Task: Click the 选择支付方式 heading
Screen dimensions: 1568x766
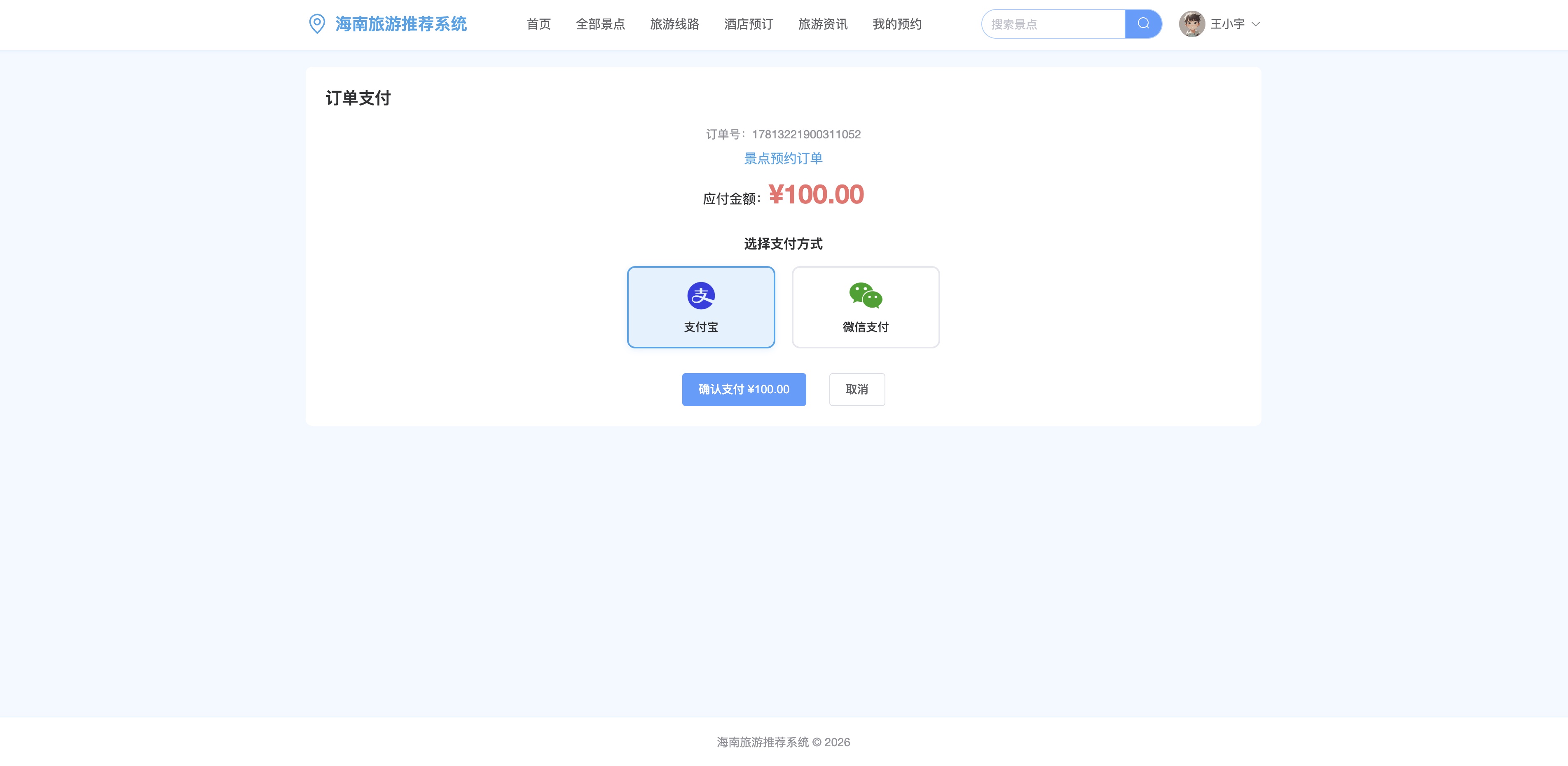Action: [x=784, y=244]
